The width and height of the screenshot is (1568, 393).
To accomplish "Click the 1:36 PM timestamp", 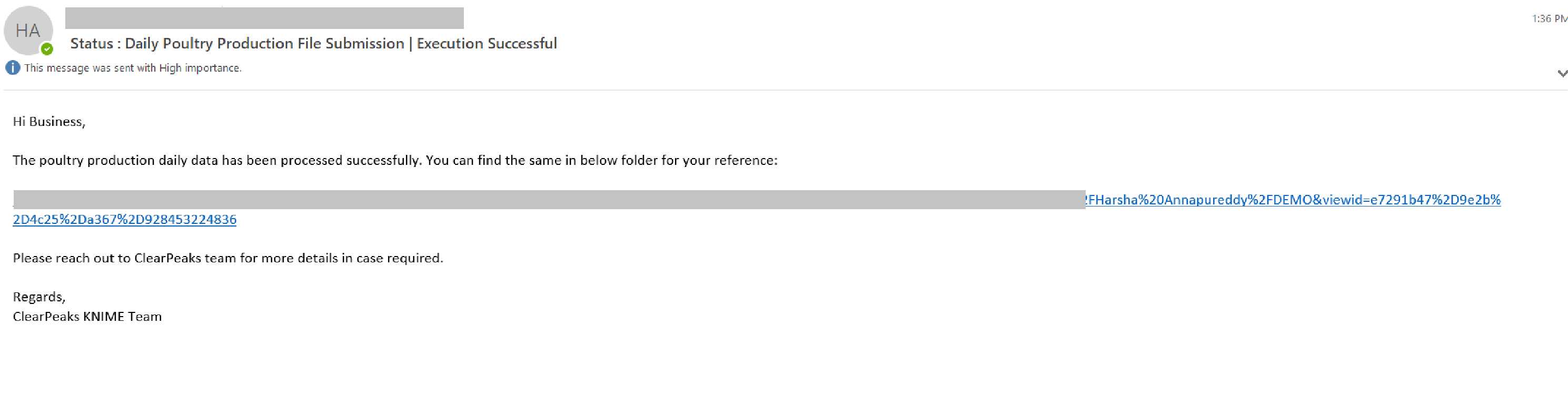I will click(x=1549, y=19).
